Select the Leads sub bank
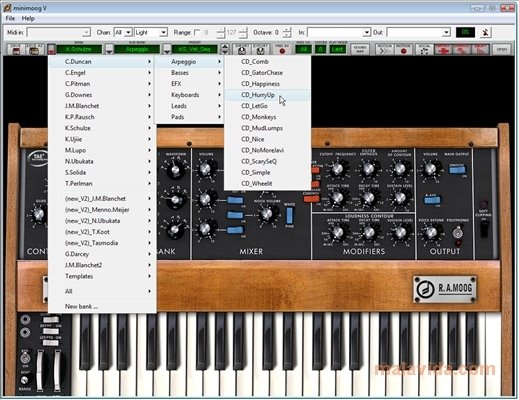Screen dimensions: 519x400 [x=189, y=106]
